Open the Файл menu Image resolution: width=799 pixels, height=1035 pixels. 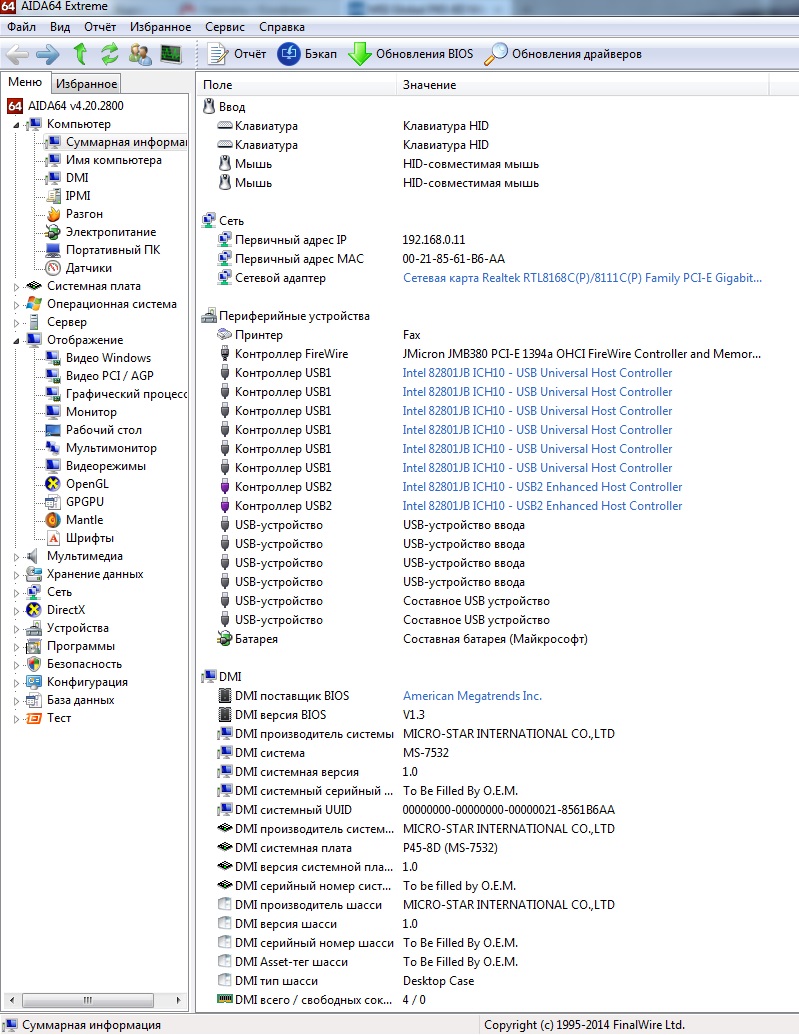pyautogui.click(x=21, y=27)
